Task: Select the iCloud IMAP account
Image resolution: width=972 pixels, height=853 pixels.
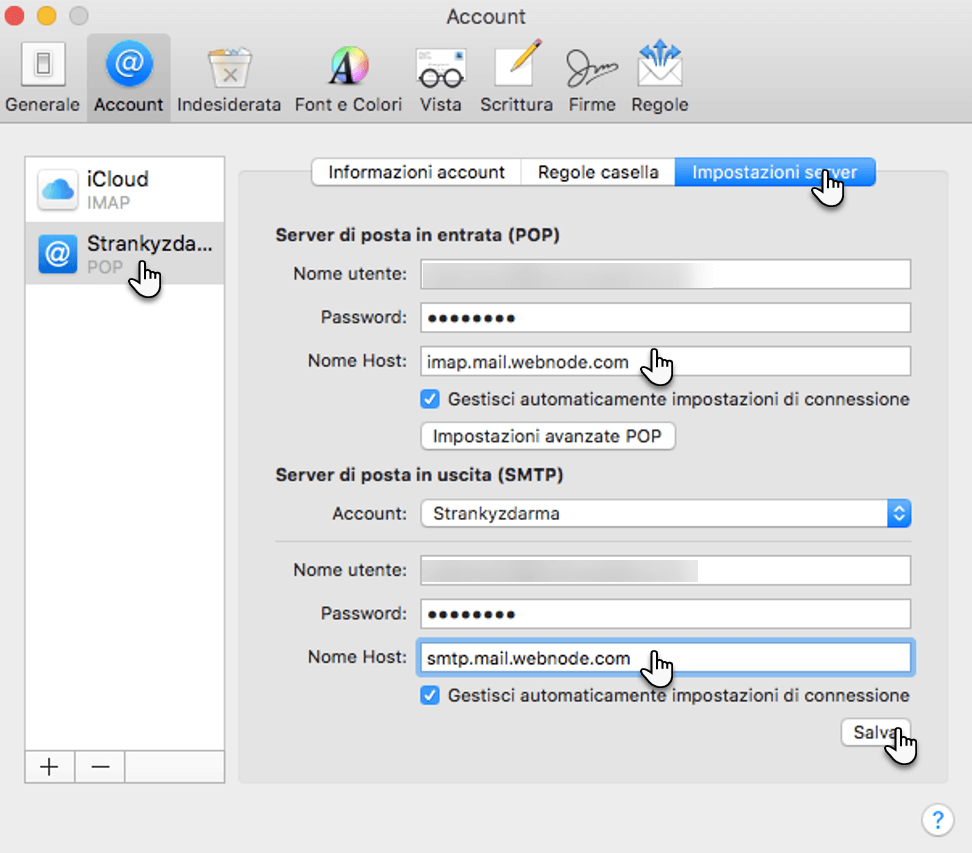Action: click(x=125, y=190)
